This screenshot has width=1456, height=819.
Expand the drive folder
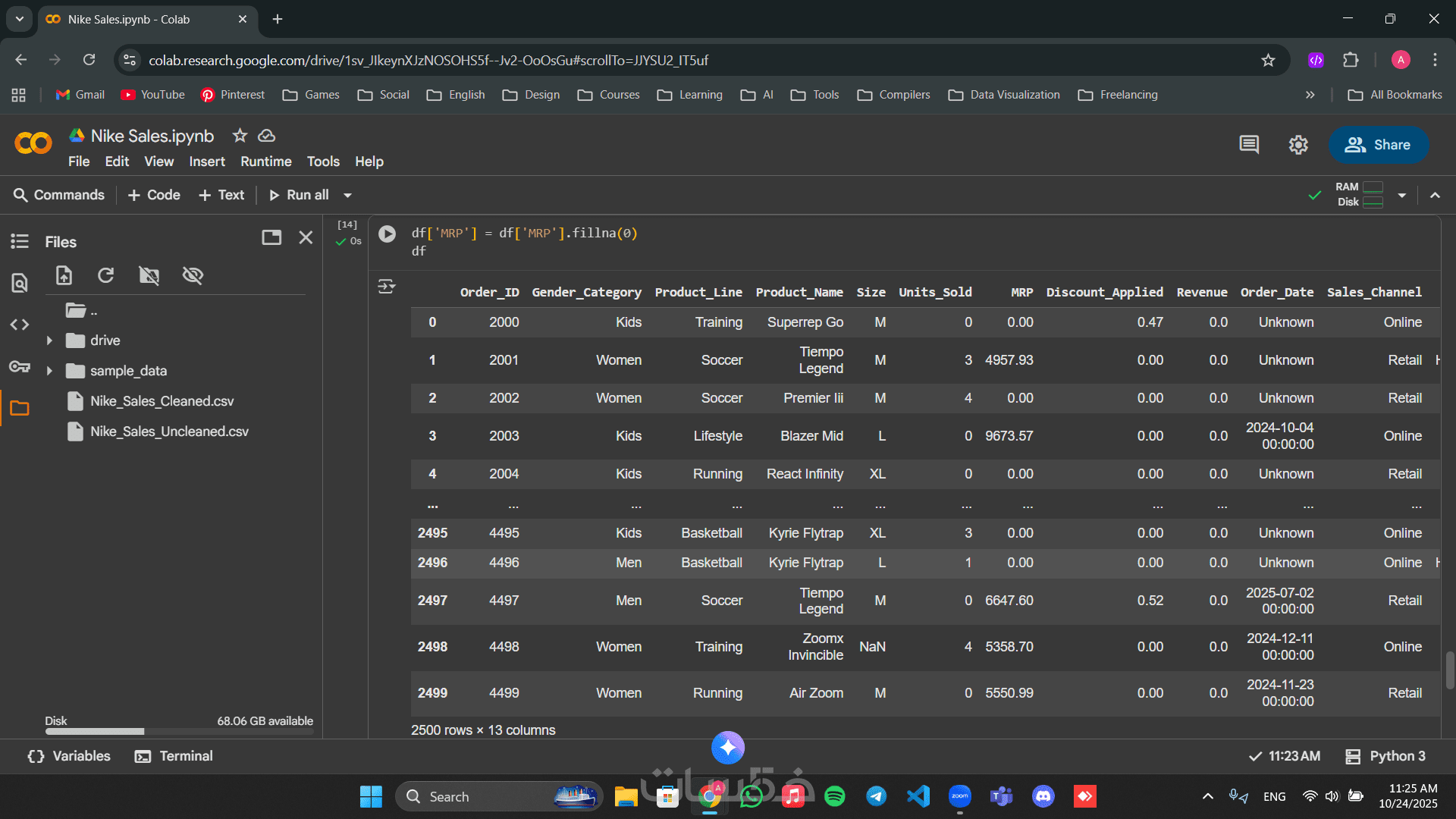pyautogui.click(x=49, y=340)
